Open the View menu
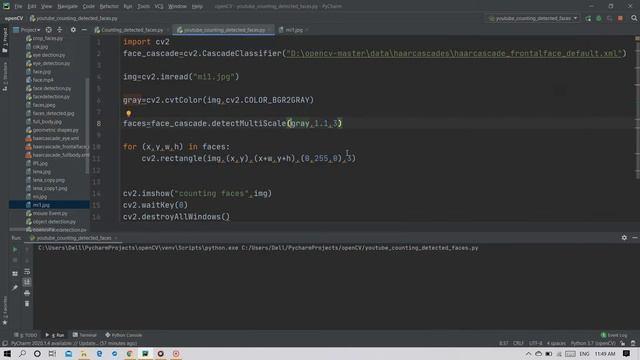Viewport: 640px width, 360px height. point(47,7)
